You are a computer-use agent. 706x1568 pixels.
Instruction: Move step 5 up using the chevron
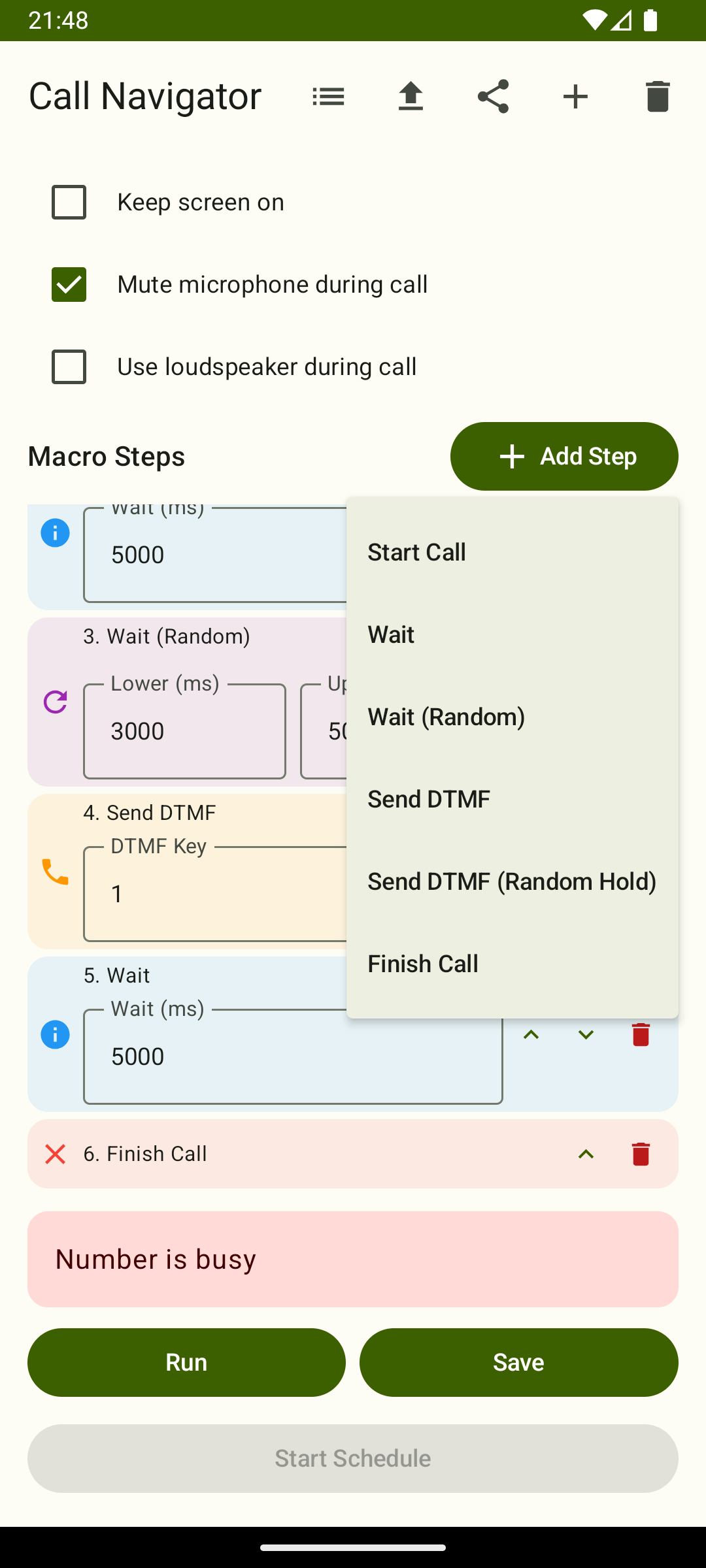click(531, 1034)
